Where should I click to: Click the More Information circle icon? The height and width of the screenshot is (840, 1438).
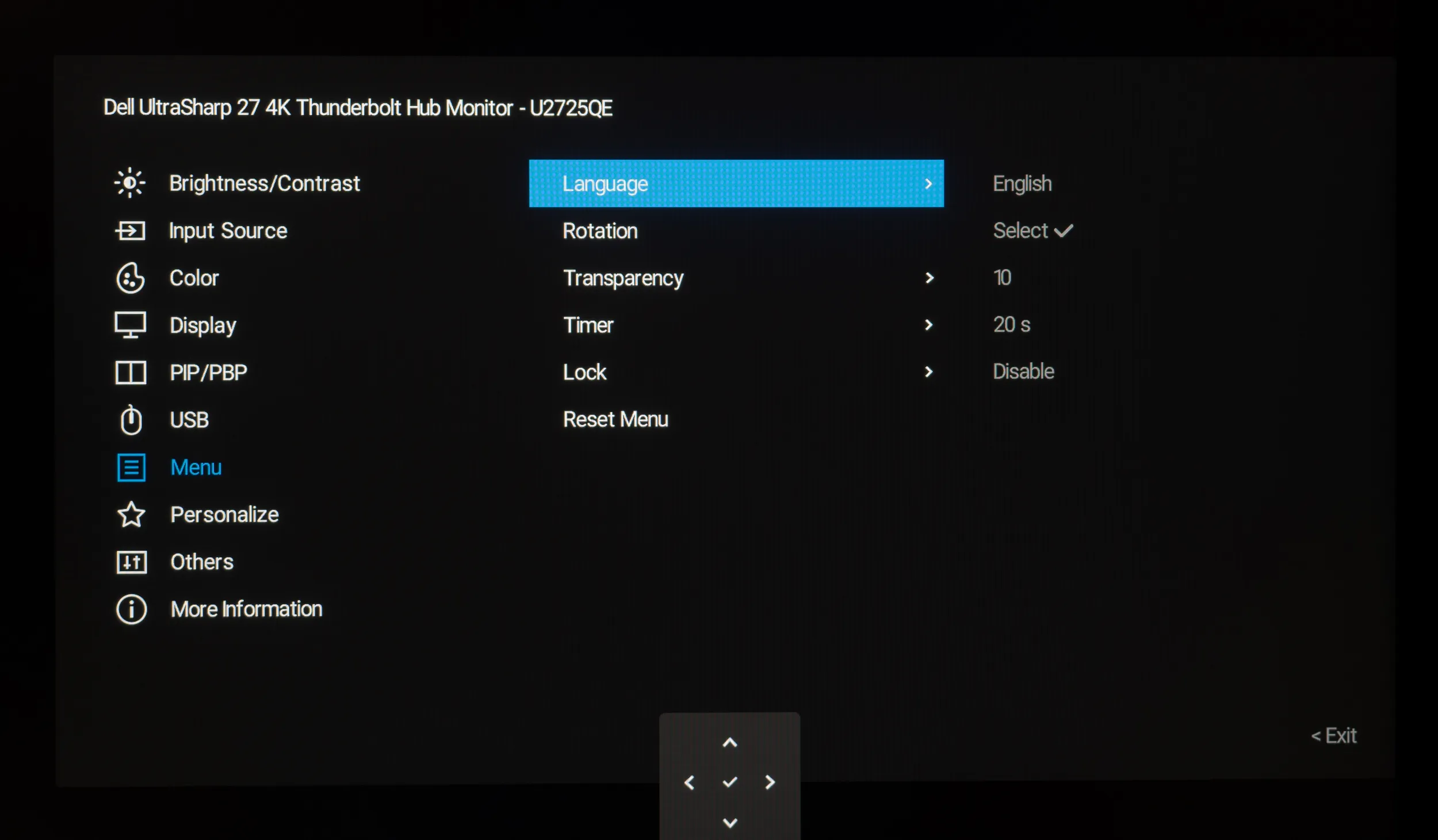tap(132, 609)
